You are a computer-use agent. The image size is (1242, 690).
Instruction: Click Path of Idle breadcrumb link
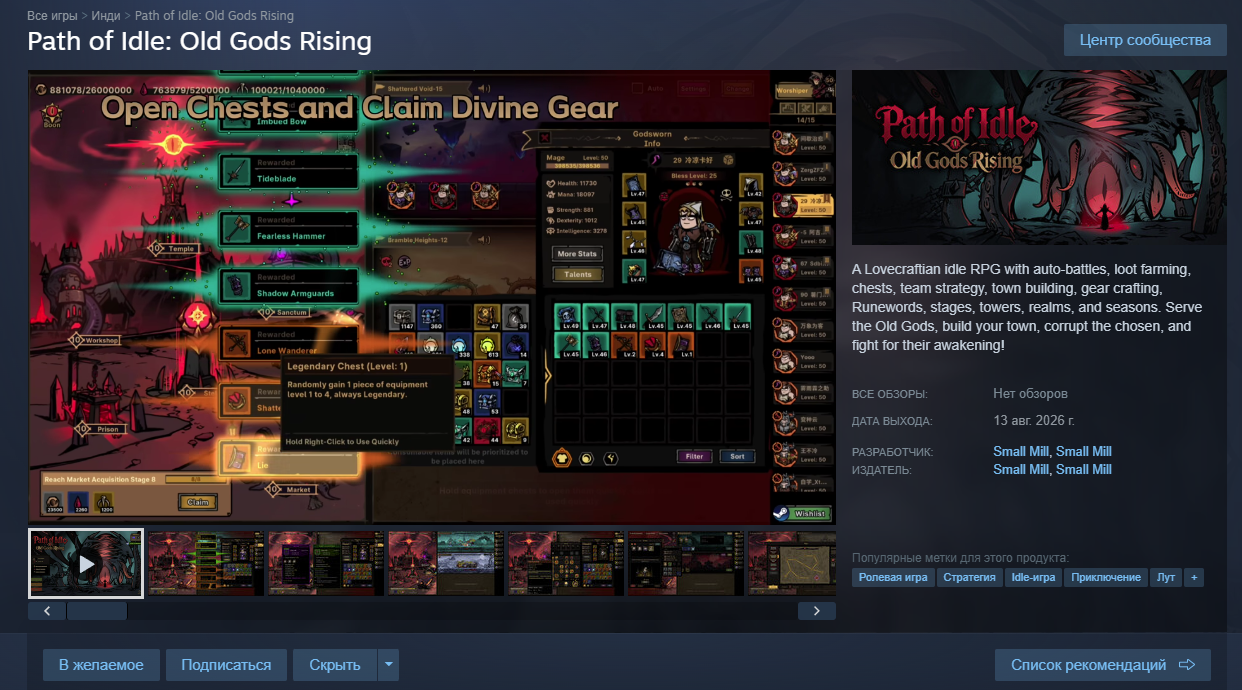[214, 16]
